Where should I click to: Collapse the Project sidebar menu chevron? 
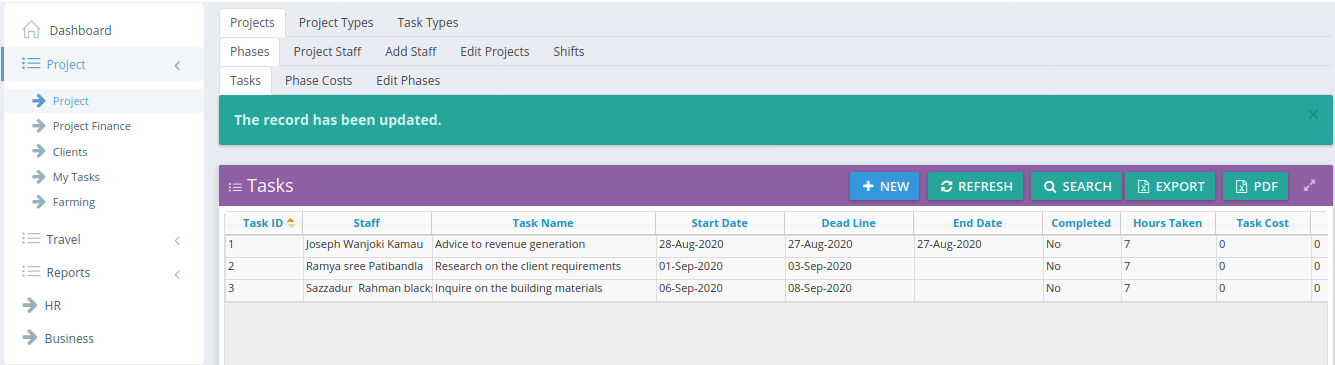(x=177, y=65)
